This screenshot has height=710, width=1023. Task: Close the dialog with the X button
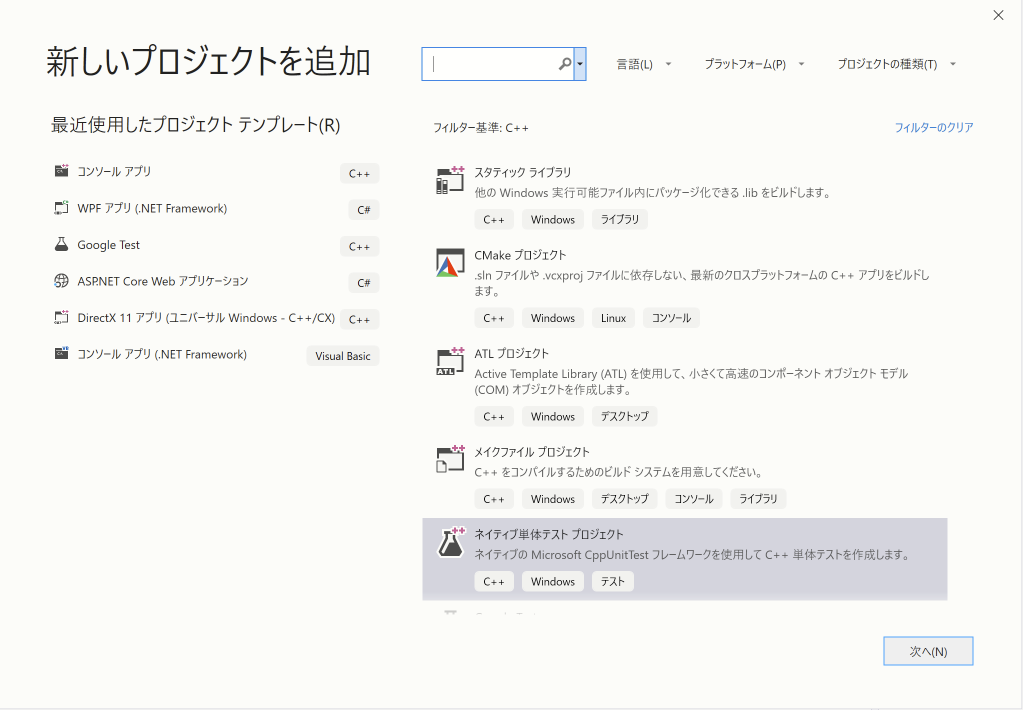998,15
